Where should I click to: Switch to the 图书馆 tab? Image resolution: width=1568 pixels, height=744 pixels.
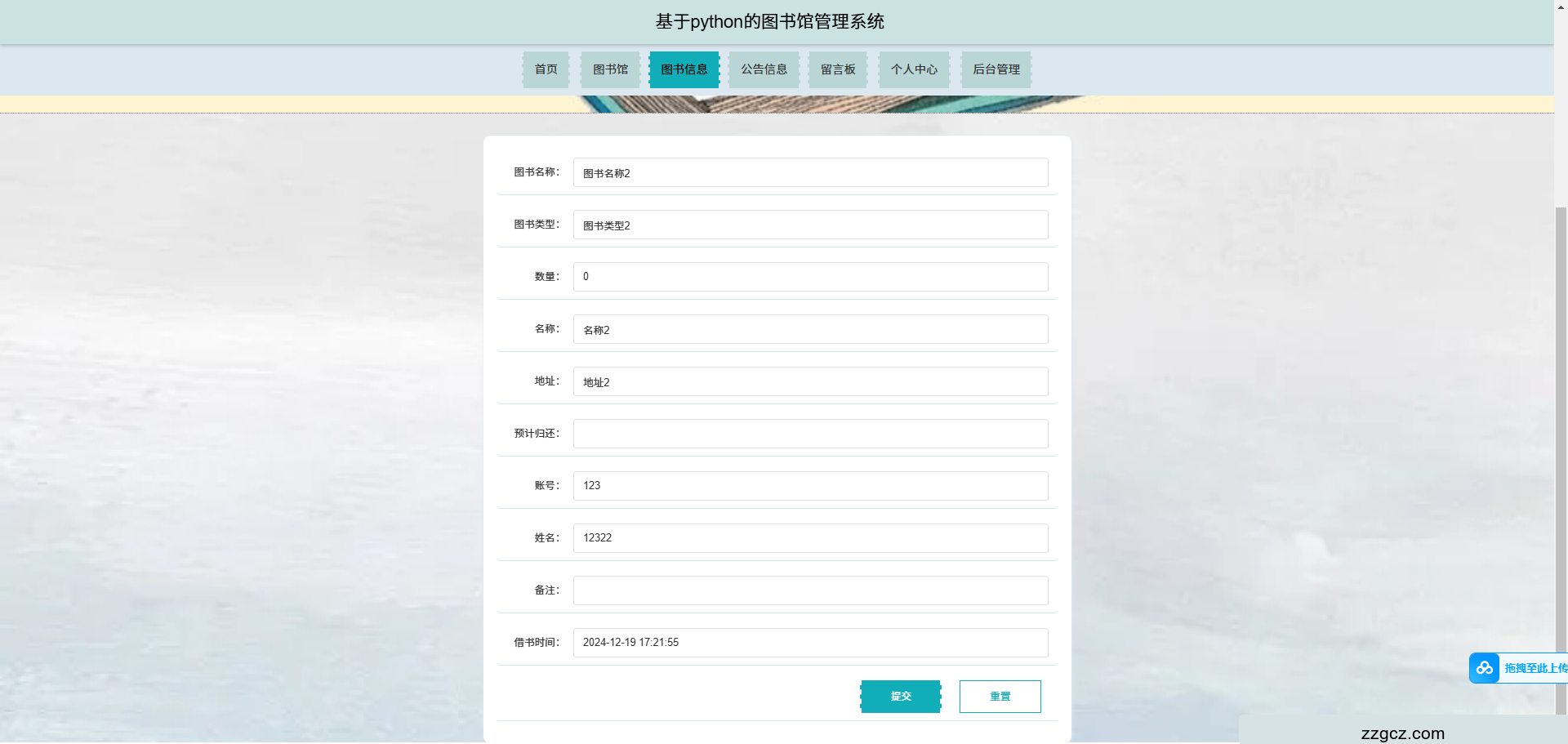tap(609, 69)
